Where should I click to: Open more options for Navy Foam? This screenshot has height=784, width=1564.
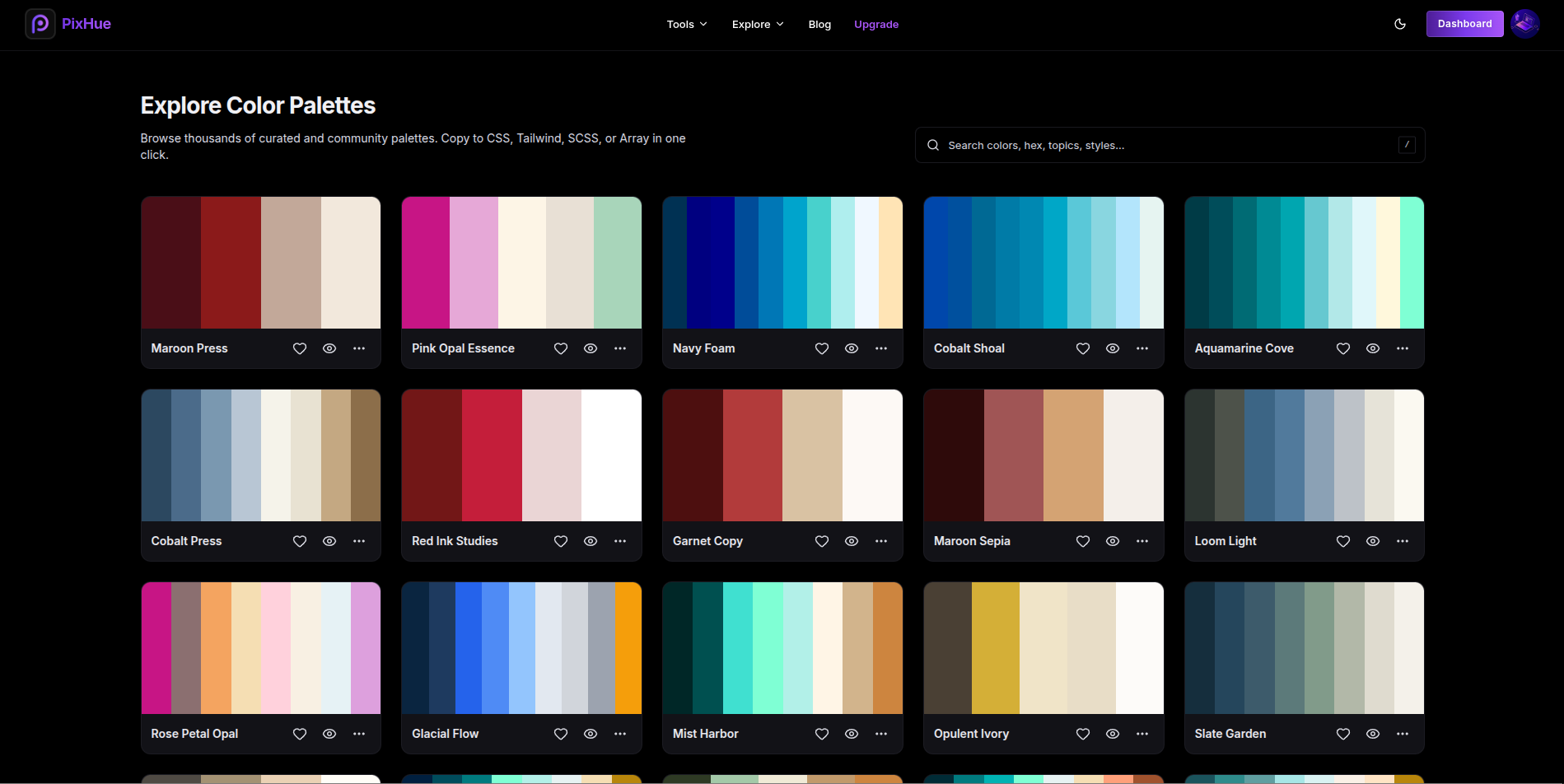point(881,348)
